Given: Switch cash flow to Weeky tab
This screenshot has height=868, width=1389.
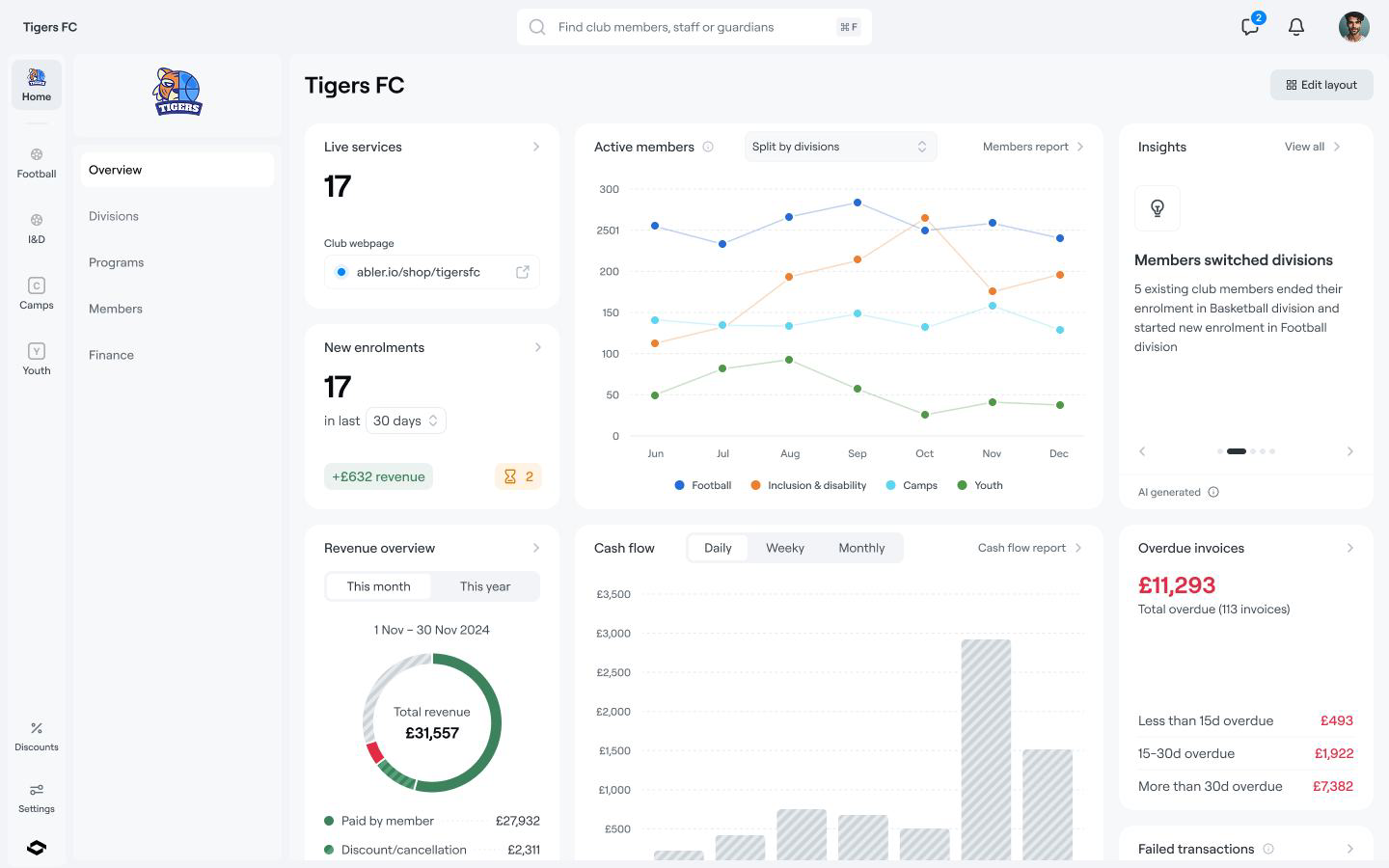Looking at the screenshot, I should coord(785,548).
